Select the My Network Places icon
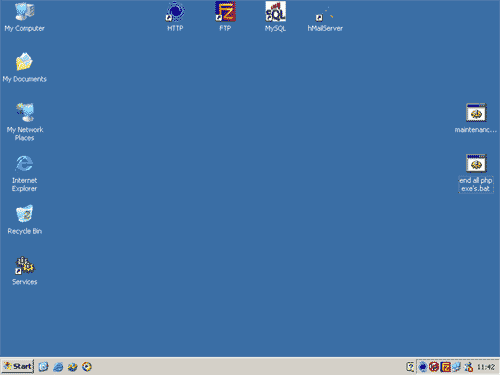This screenshot has height=375, width=500. coord(25,113)
